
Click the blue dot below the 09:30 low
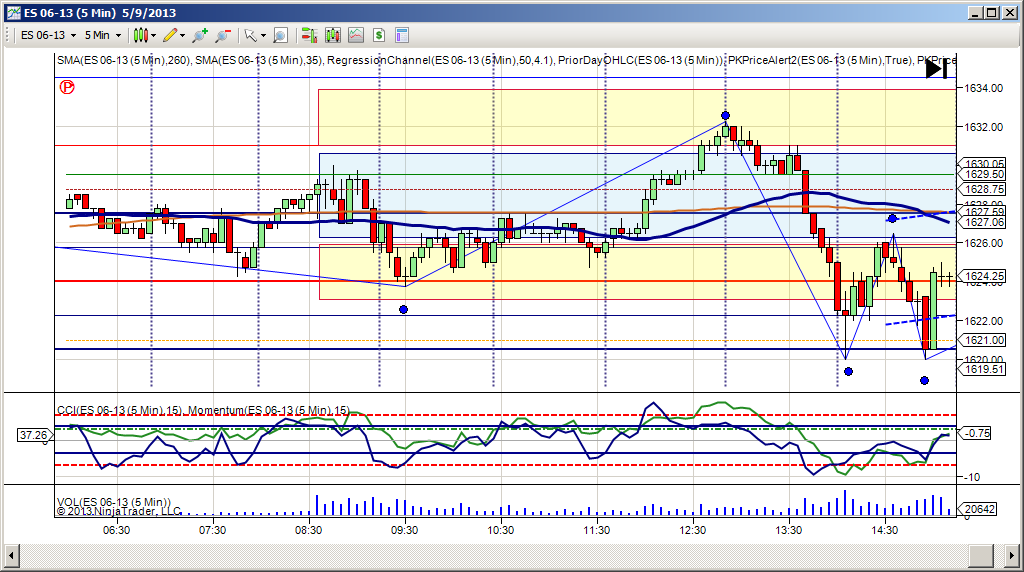[404, 310]
